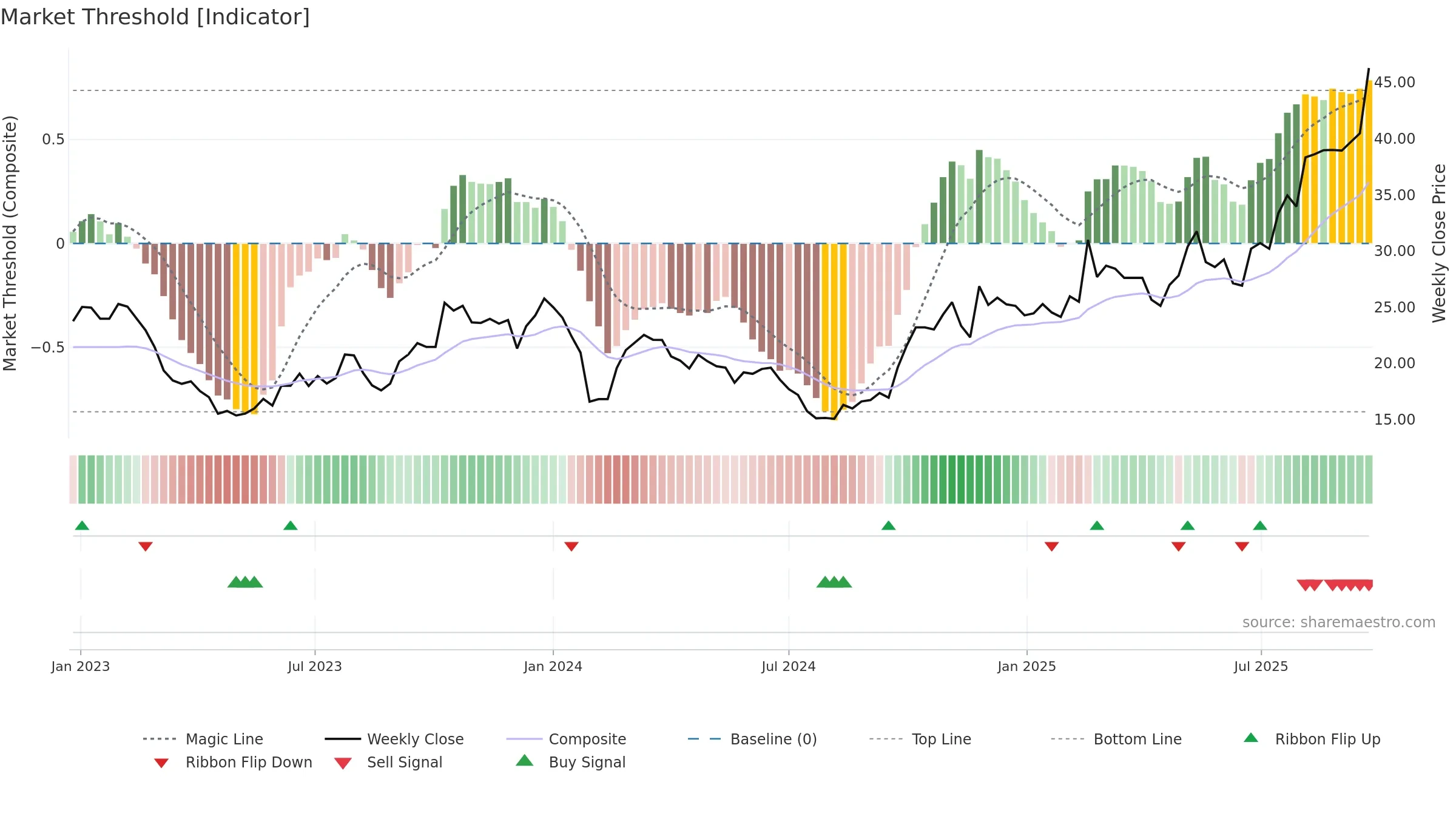Toggle the Ribbon Flip Up legend entry
Viewport: 1456px width, 819px height.
[1312, 739]
